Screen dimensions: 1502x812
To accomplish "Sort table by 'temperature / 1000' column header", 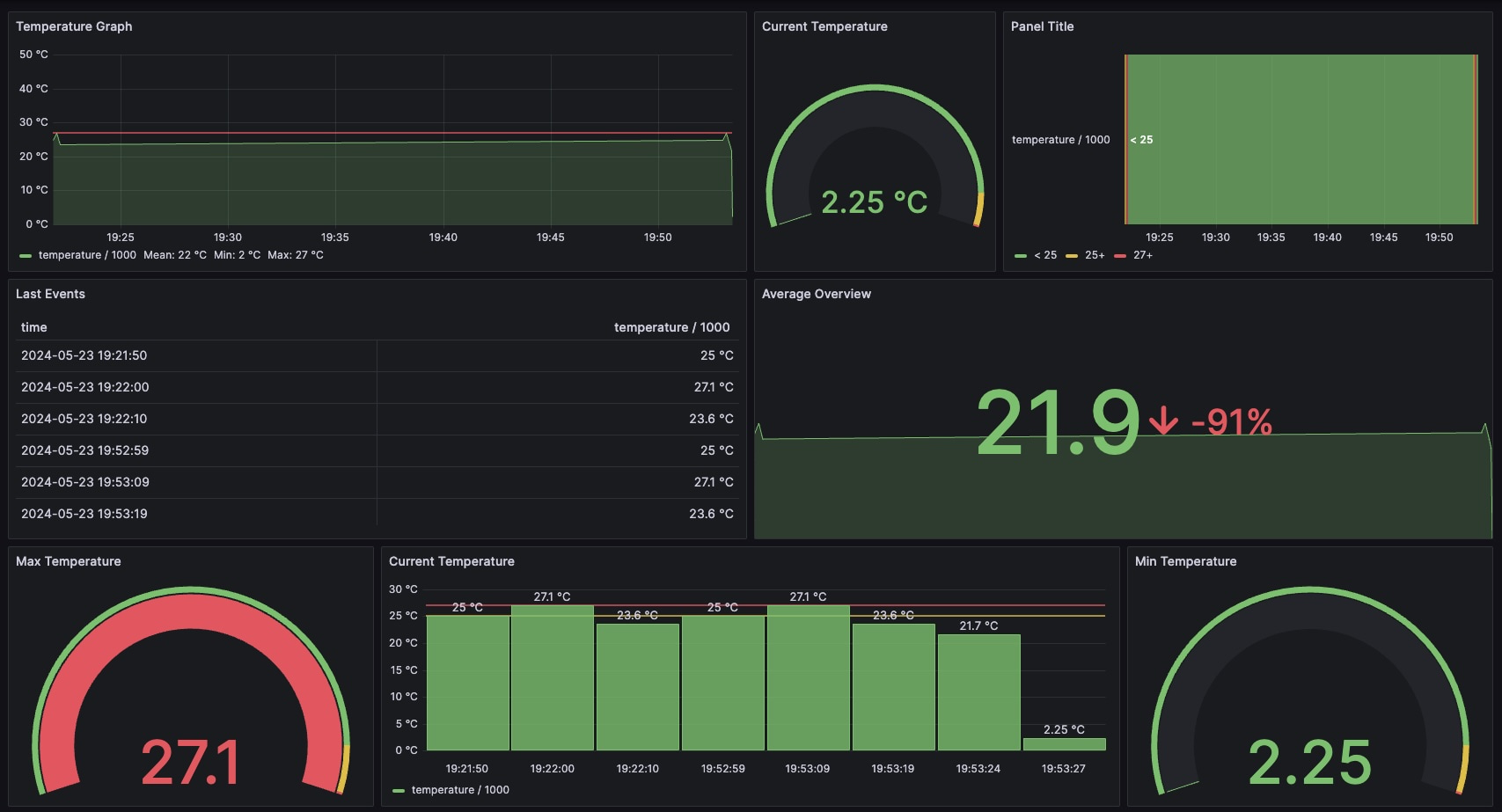I will 672,327.
